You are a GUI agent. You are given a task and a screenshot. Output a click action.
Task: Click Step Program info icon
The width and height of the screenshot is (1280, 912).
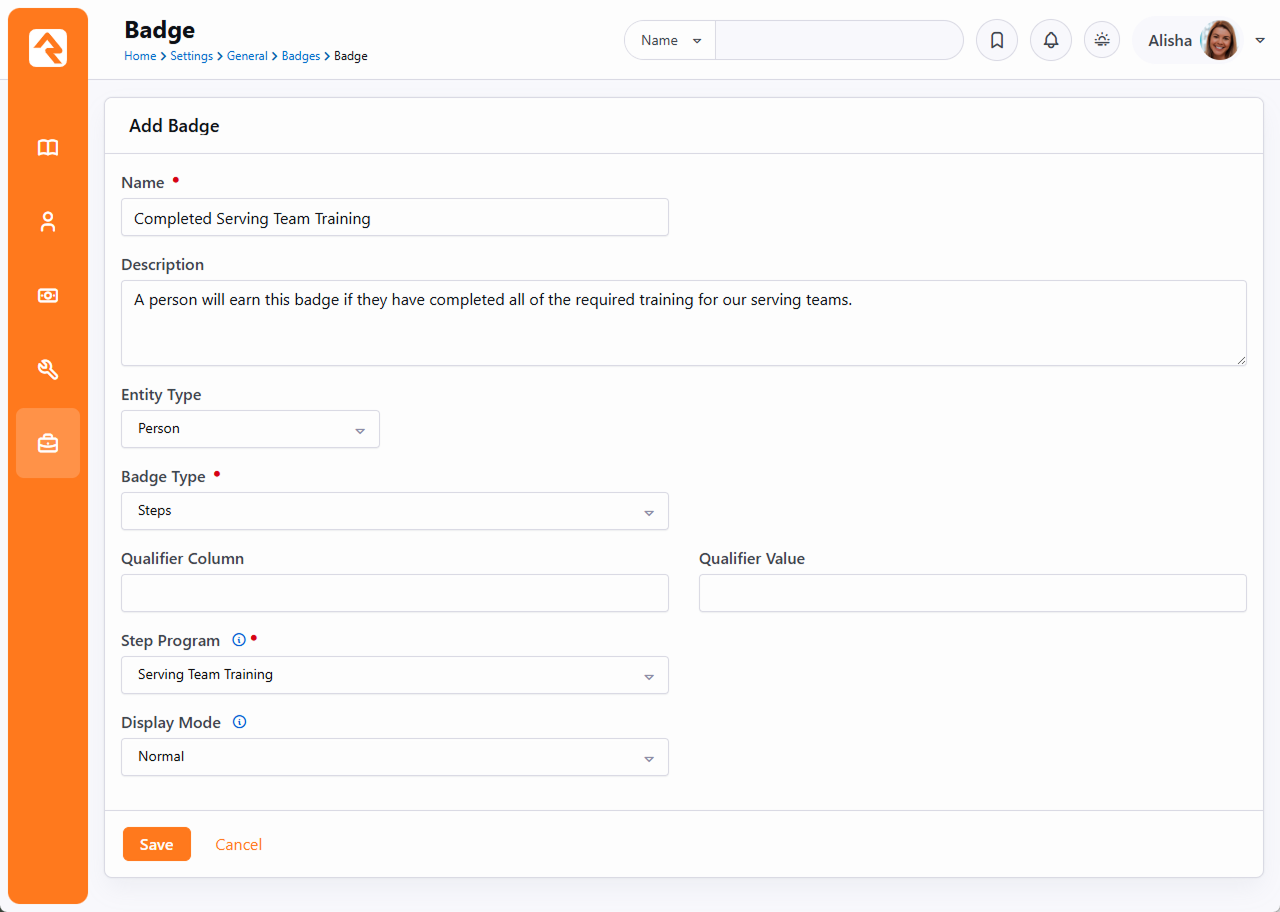[x=239, y=640]
